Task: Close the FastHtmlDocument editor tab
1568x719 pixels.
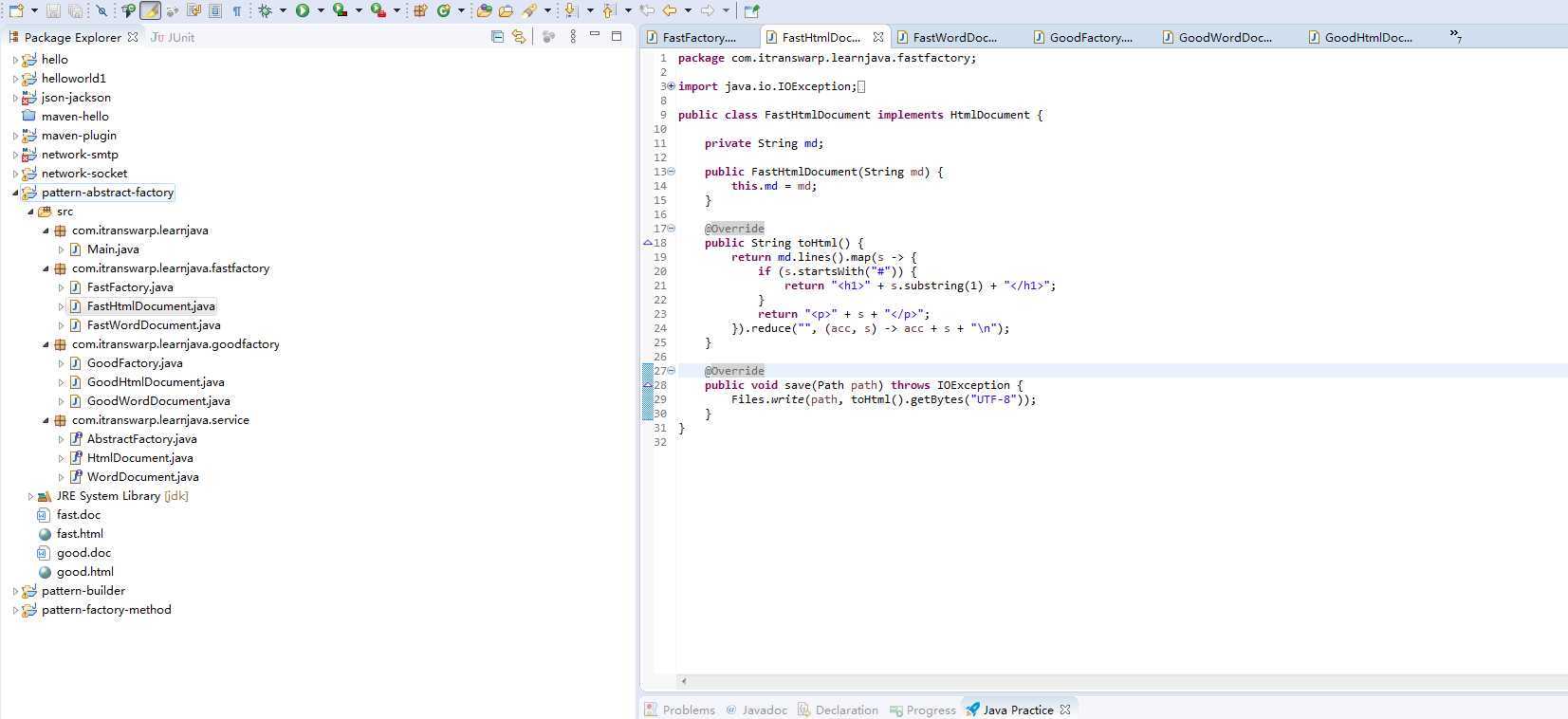Action: point(878,37)
